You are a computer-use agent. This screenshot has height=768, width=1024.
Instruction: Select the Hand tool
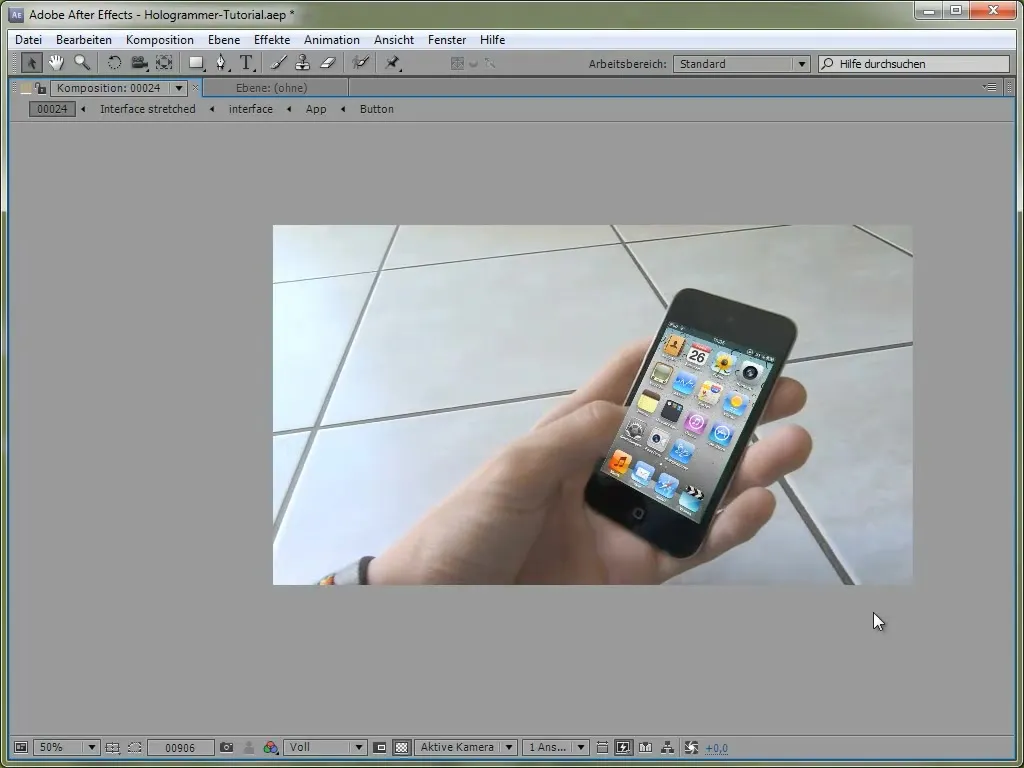click(56, 63)
